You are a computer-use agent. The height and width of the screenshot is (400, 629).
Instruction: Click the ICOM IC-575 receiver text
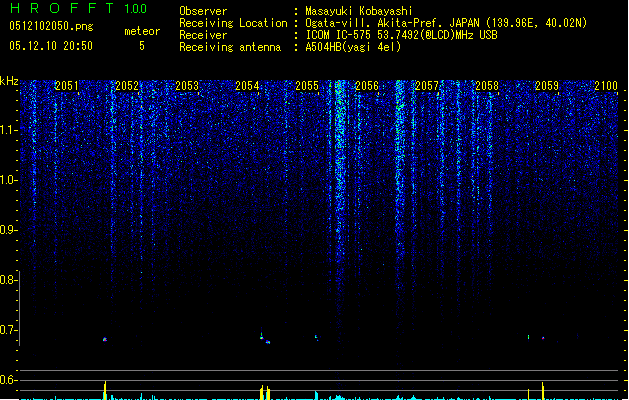click(x=401, y=35)
